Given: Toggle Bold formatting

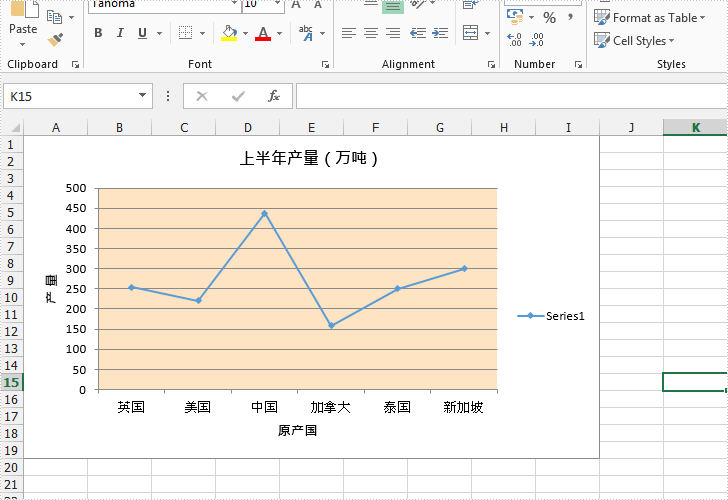Looking at the screenshot, I should [98, 33].
